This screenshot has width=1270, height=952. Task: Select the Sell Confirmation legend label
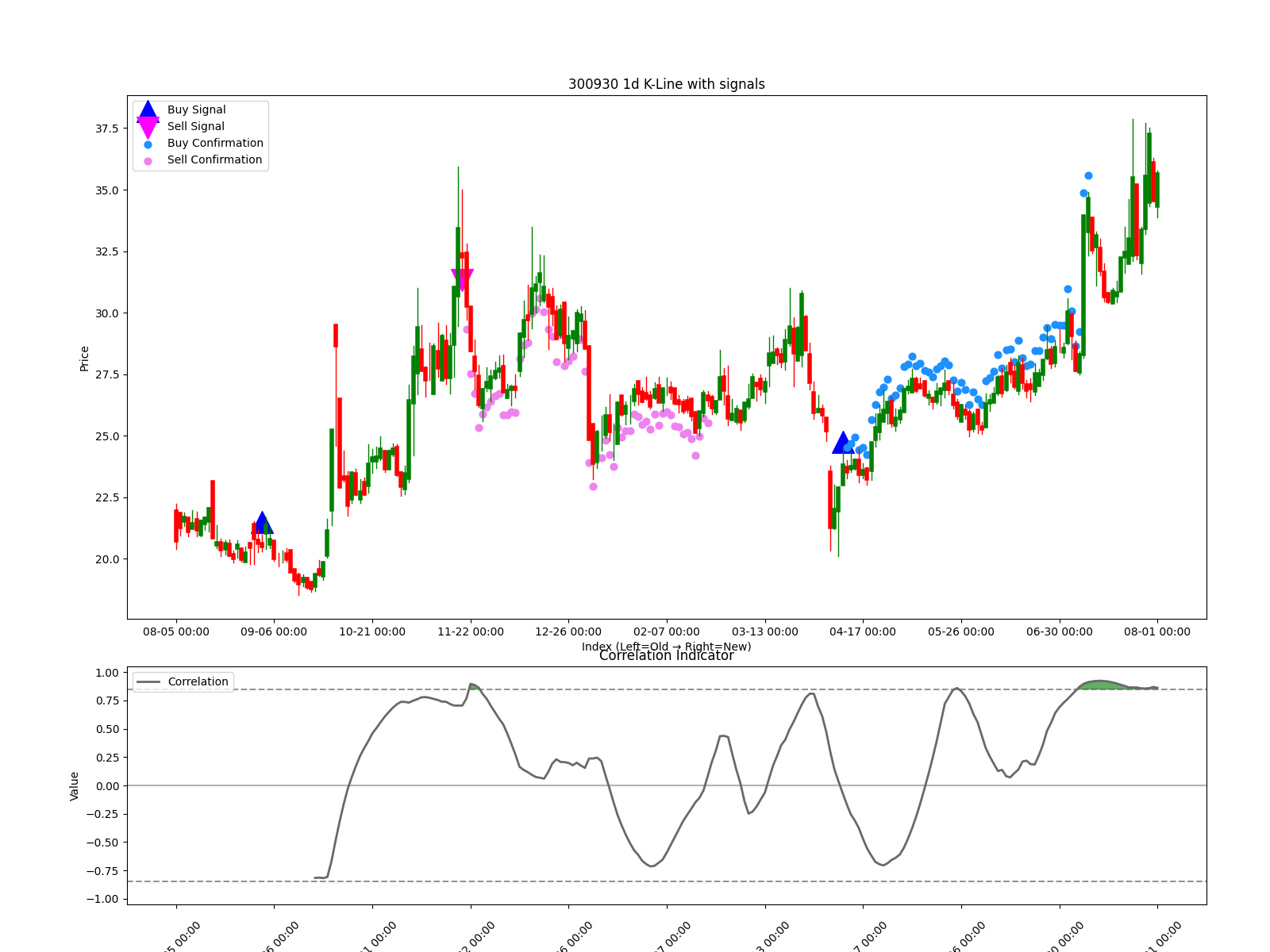click(214, 160)
